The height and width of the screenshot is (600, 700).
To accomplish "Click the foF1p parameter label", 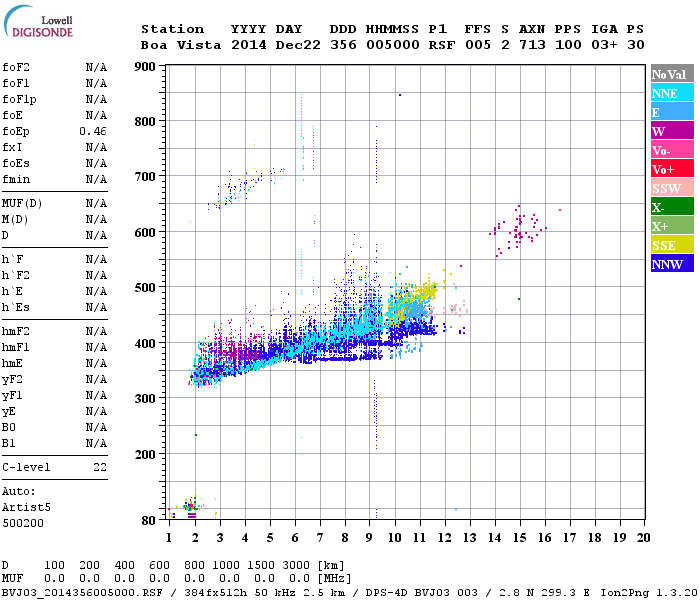I will pyautogui.click(x=19, y=100).
